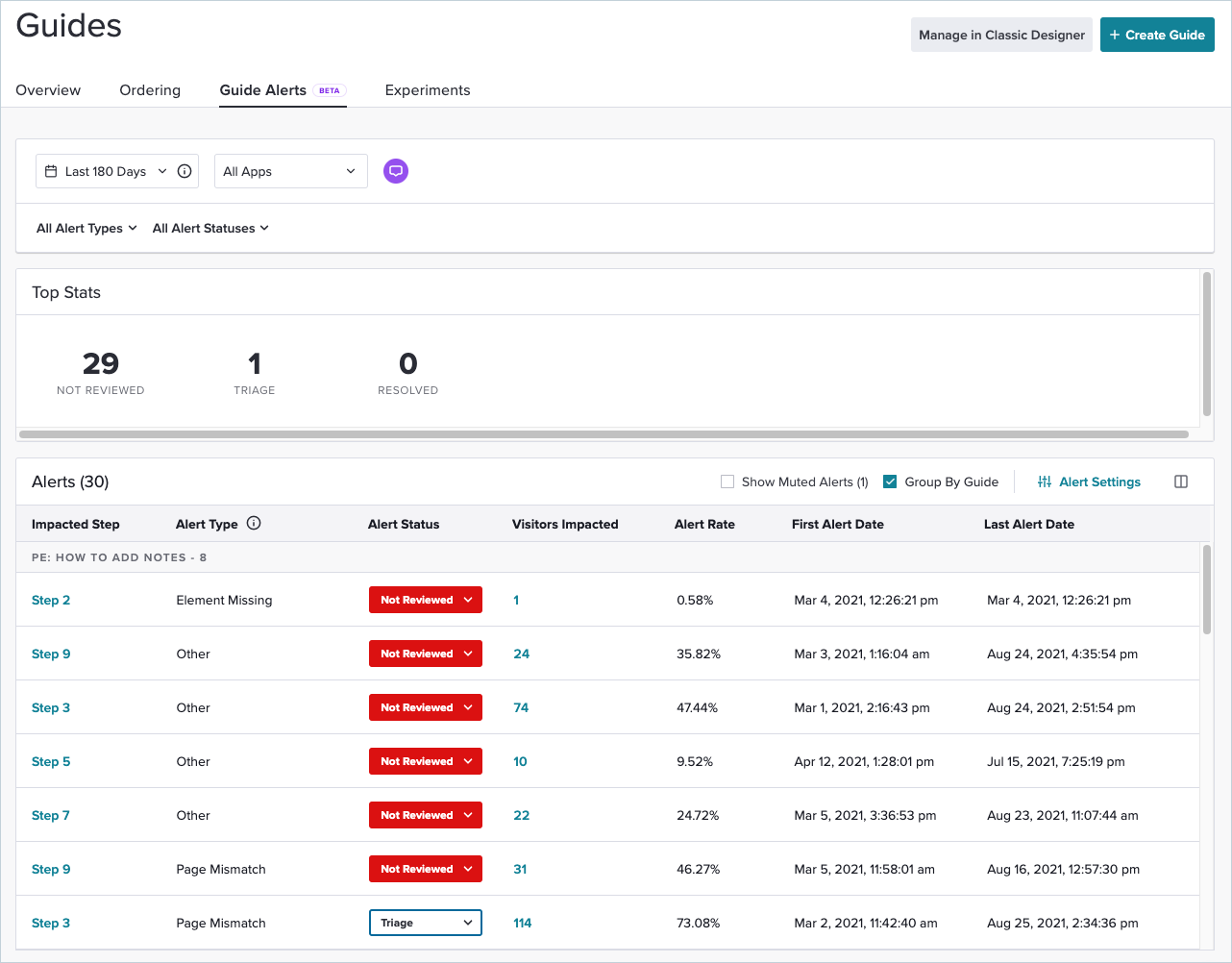Screen dimensions: 1232x963
Task: Click the Element Missing alert type cell
Action: click(224, 600)
